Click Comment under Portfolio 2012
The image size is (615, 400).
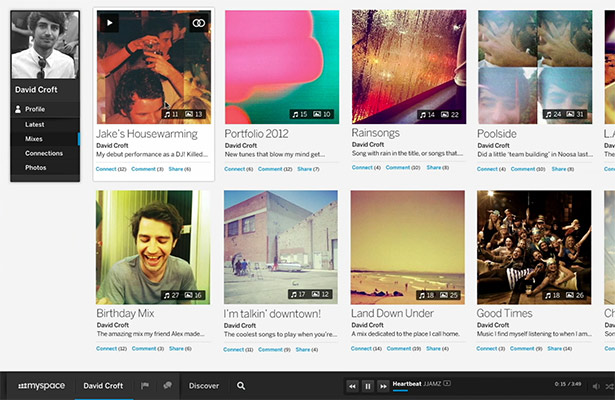pos(270,169)
